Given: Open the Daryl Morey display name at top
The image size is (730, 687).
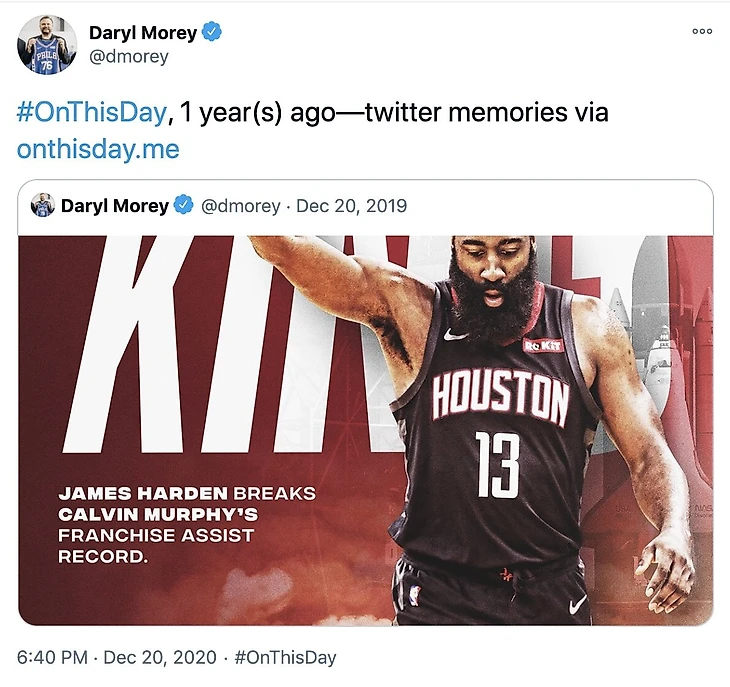Looking at the screenshot, I should 144,33.
